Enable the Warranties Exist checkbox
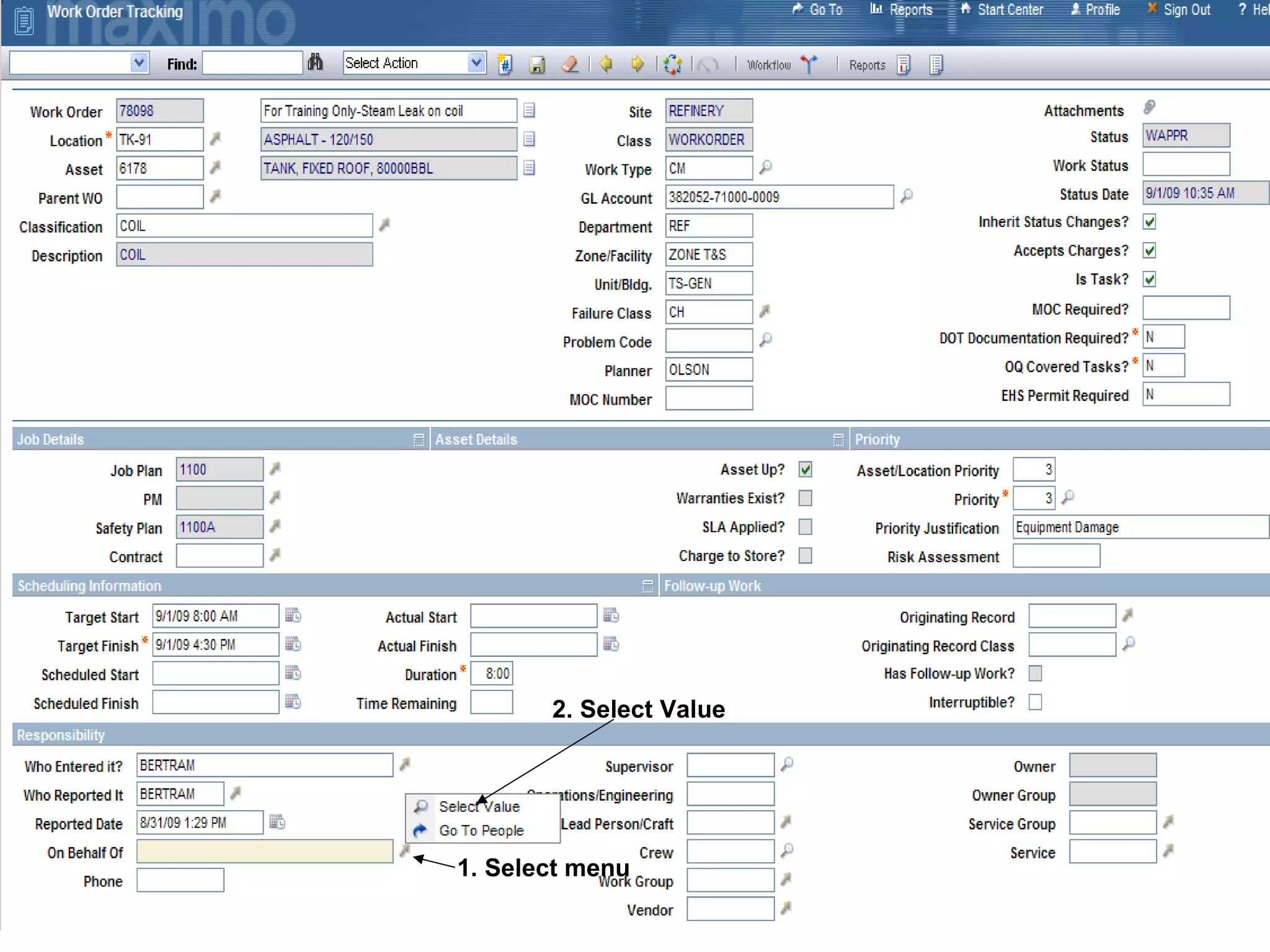1270x952 pixels. 805,498
